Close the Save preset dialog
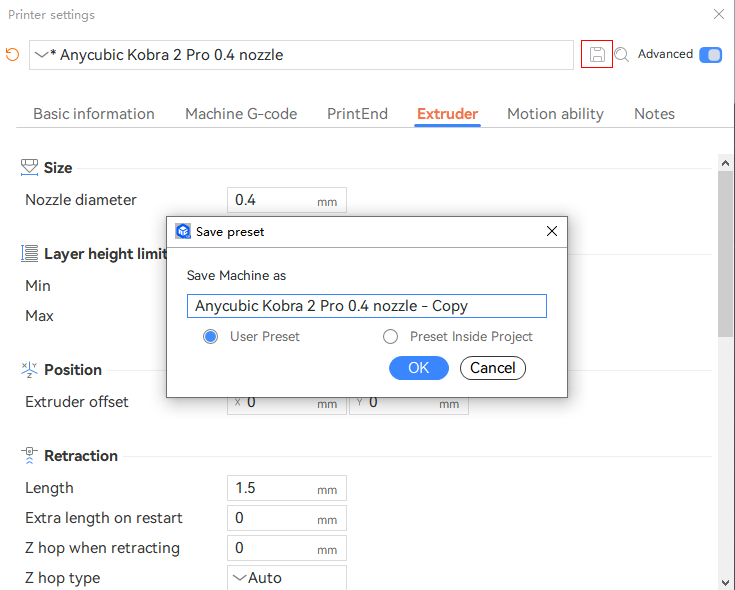 552,231
